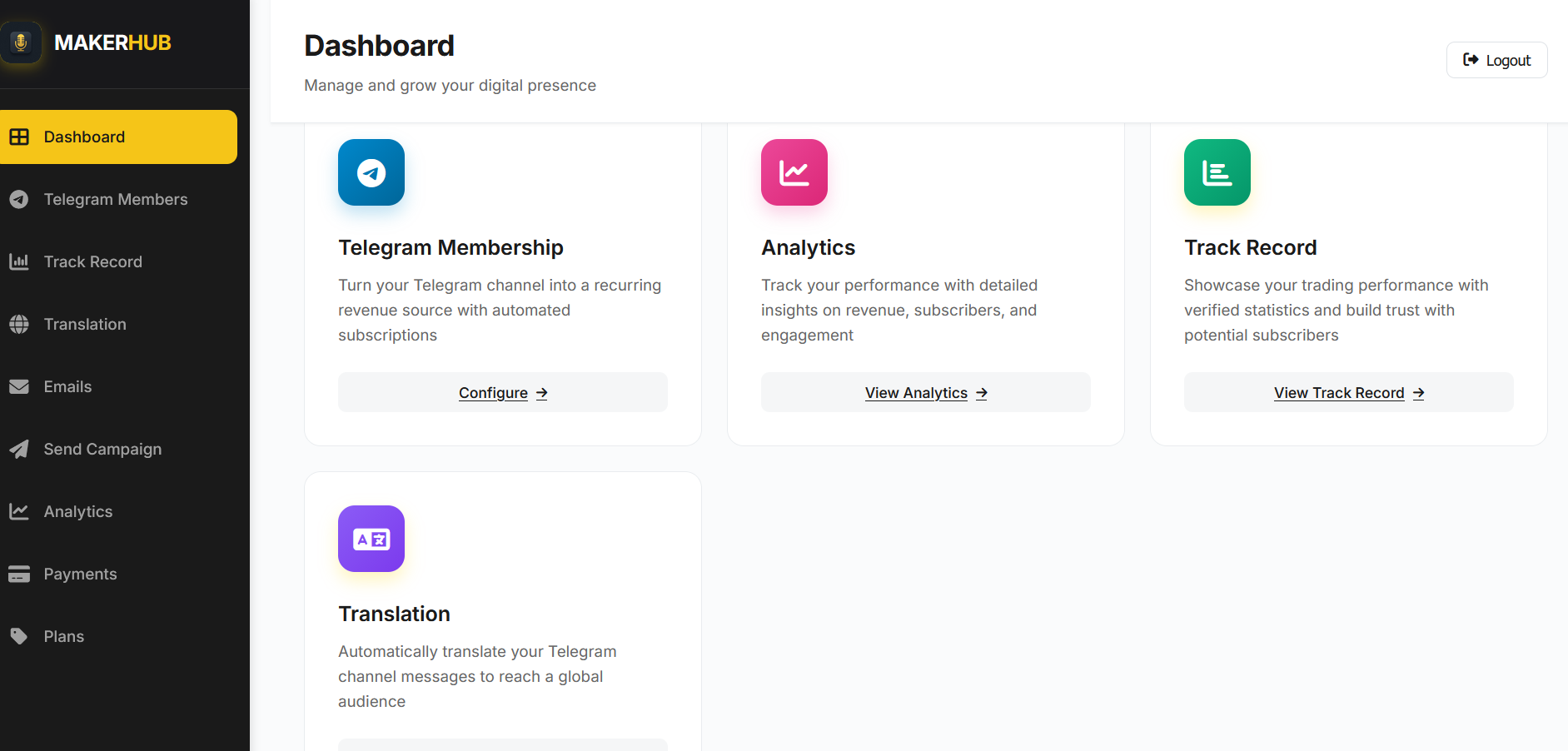The image size is (1568, 751).
Task: Go to Track Record sidebar item
Action: pos(93,262)
